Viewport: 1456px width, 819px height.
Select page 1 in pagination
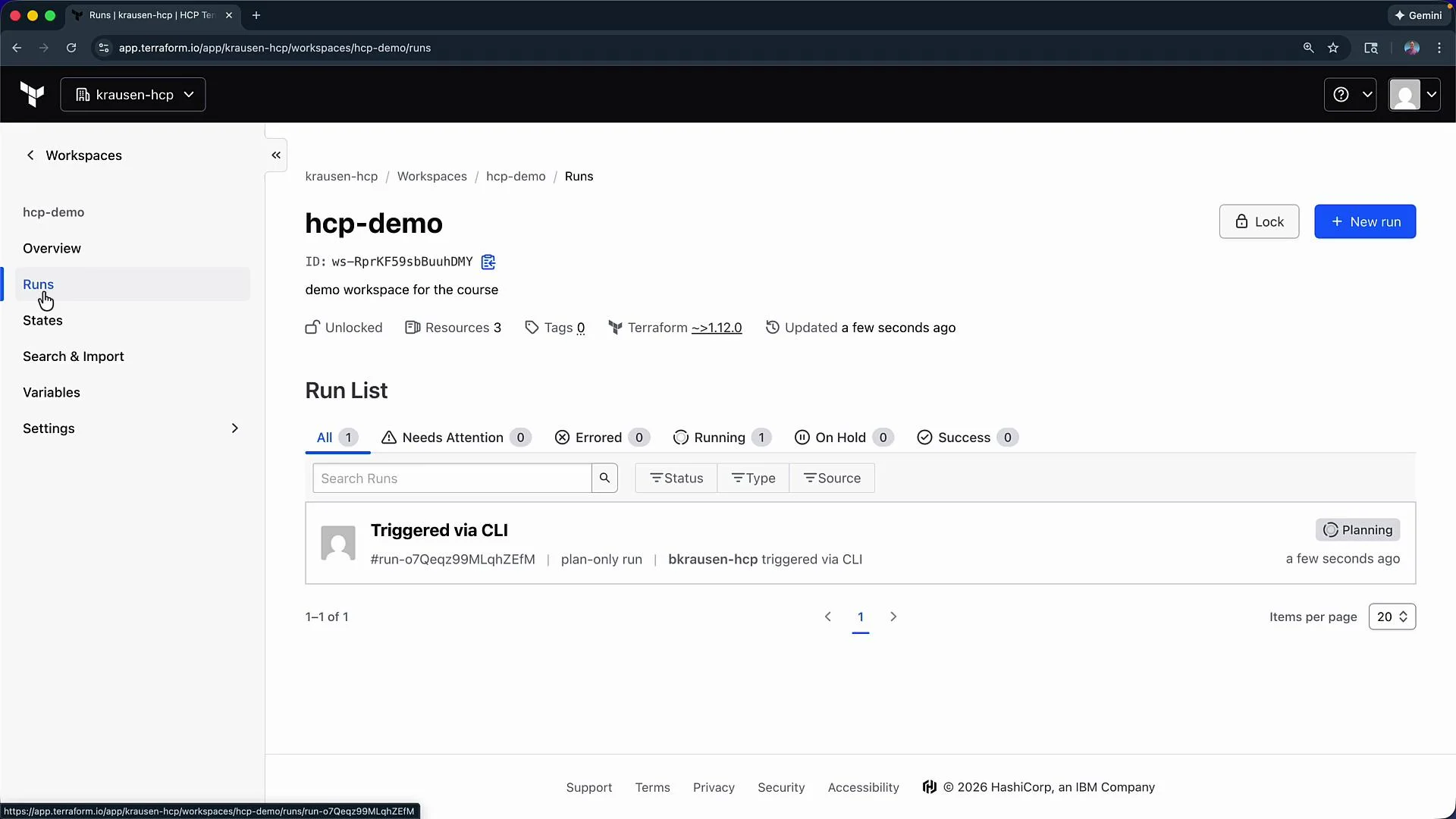[x=861, y=617]
